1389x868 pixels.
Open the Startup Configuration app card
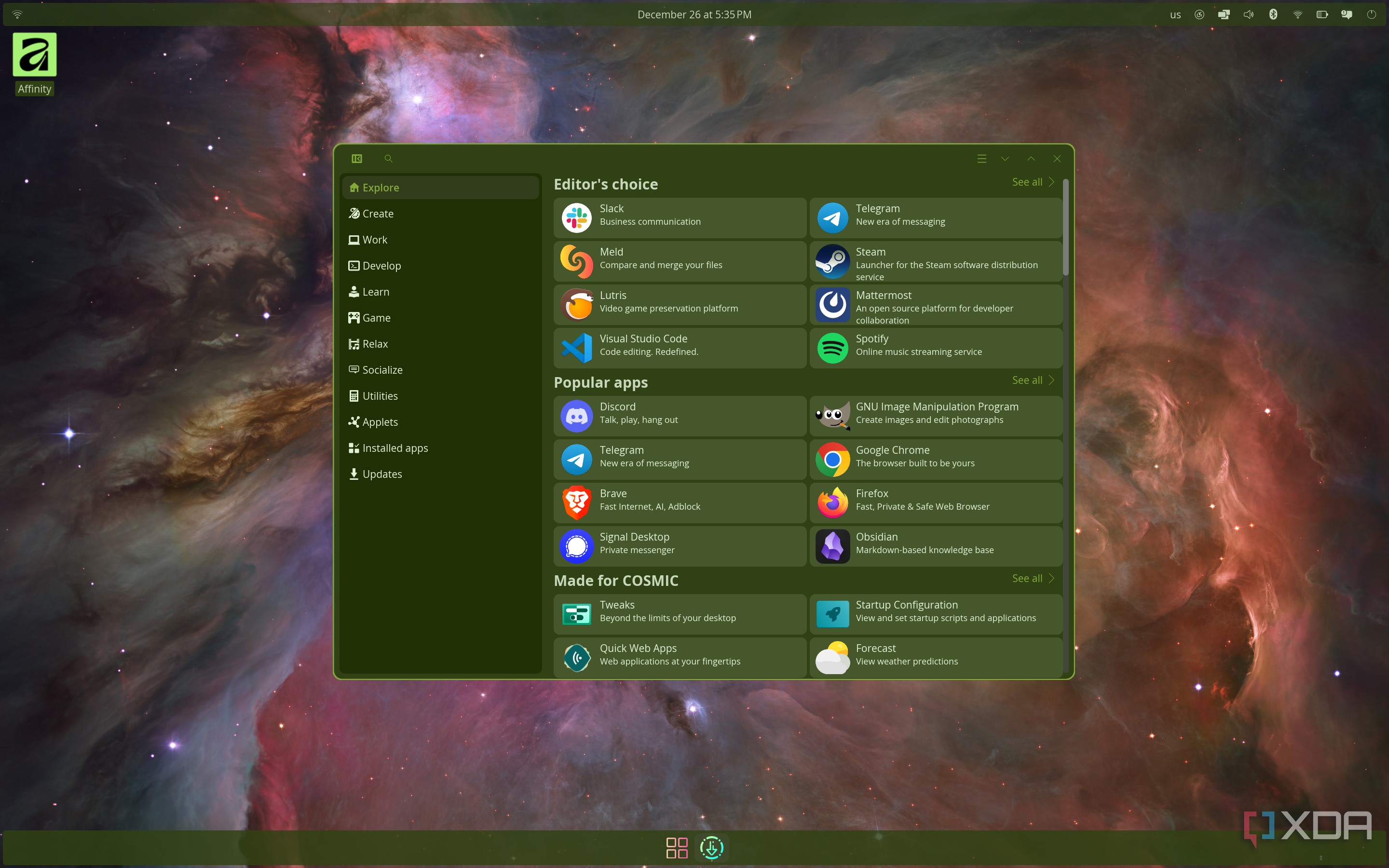(x=936, y=614)
